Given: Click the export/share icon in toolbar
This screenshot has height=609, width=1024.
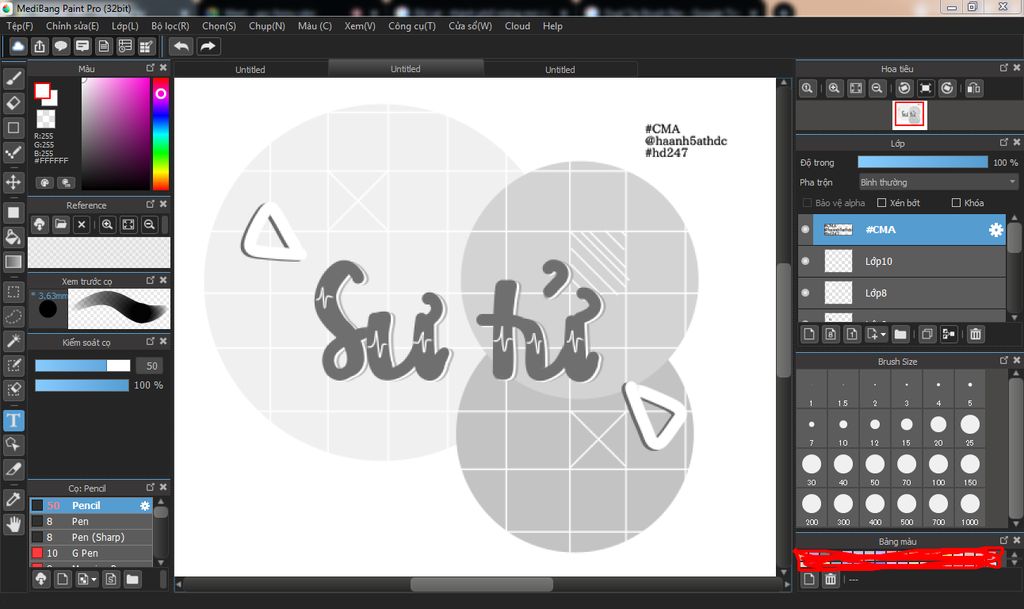Looking at the screenshot, I should click(x=40, y=46).
